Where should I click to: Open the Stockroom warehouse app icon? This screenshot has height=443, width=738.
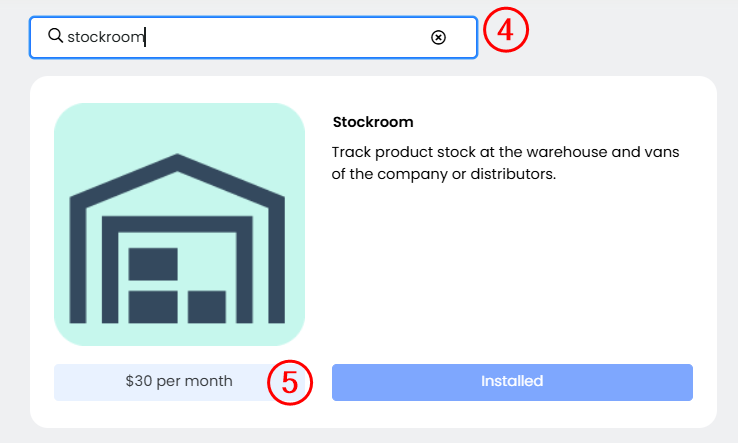tap(179, 224)
